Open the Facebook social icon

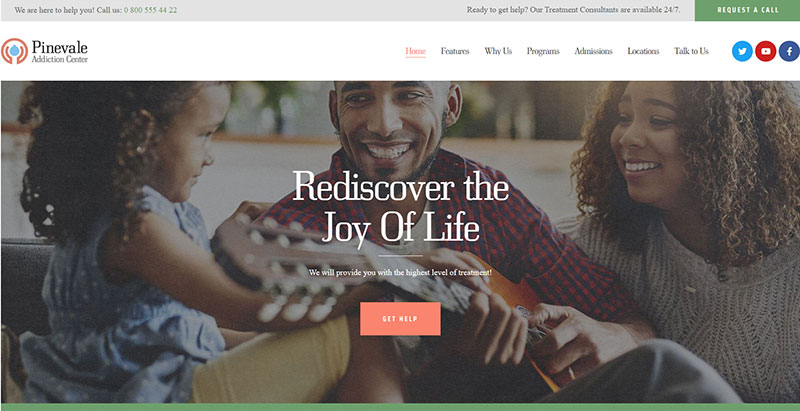(789, 51)
